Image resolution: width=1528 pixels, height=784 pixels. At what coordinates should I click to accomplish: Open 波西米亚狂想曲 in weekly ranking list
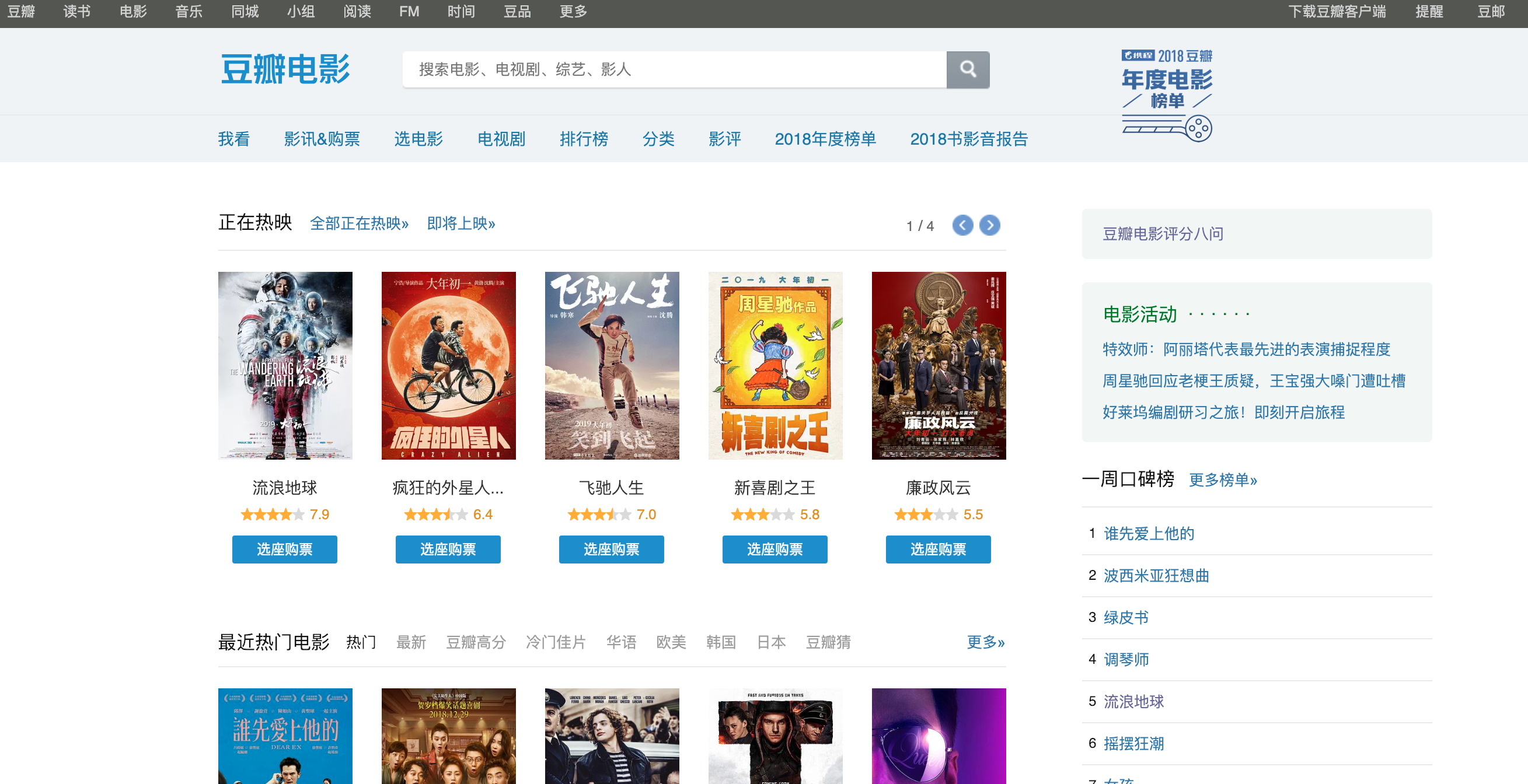click(x=1156, y=575)
